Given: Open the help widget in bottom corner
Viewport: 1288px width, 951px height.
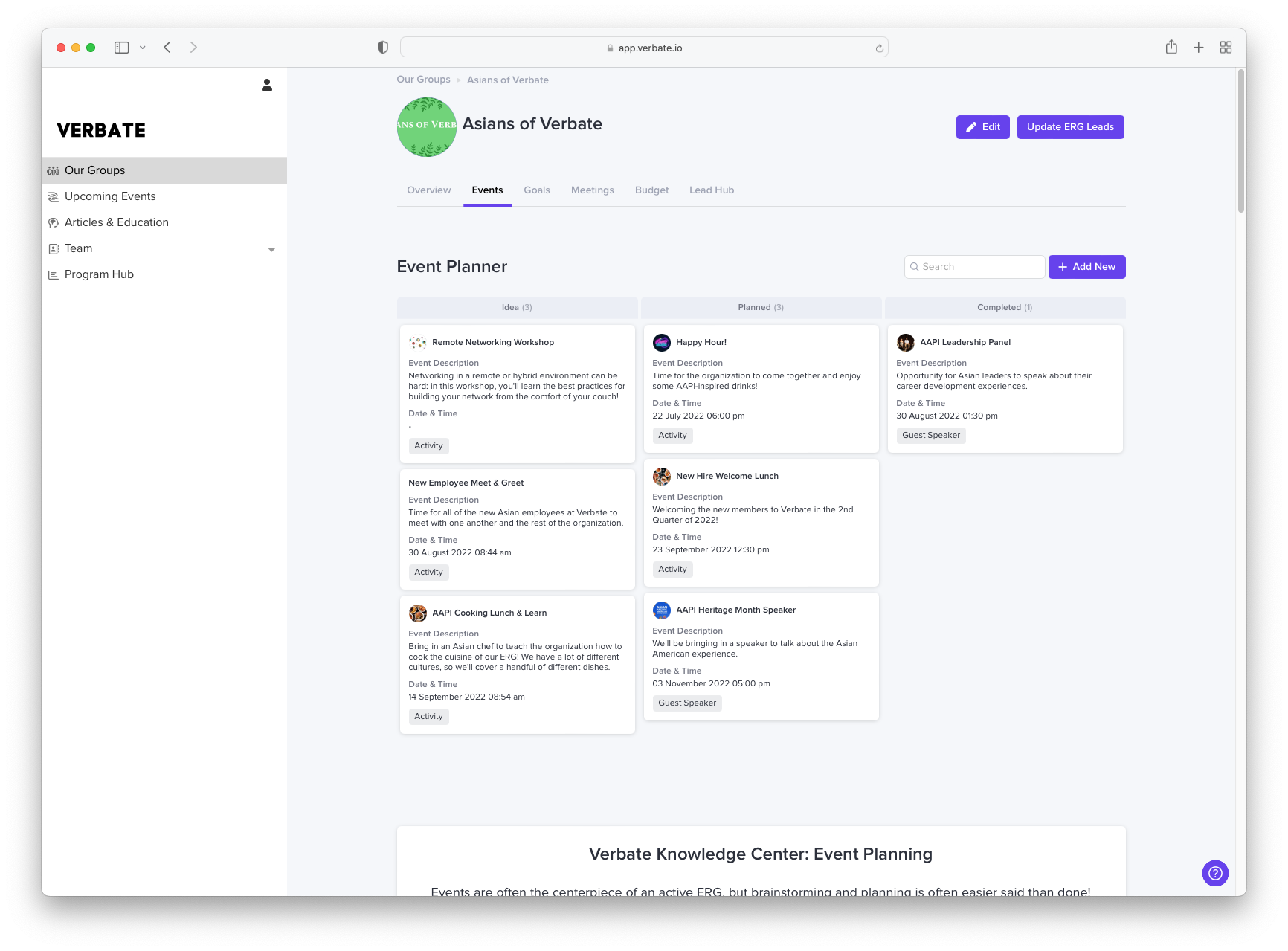Looking at the screenshot, I should (1215, 873).
